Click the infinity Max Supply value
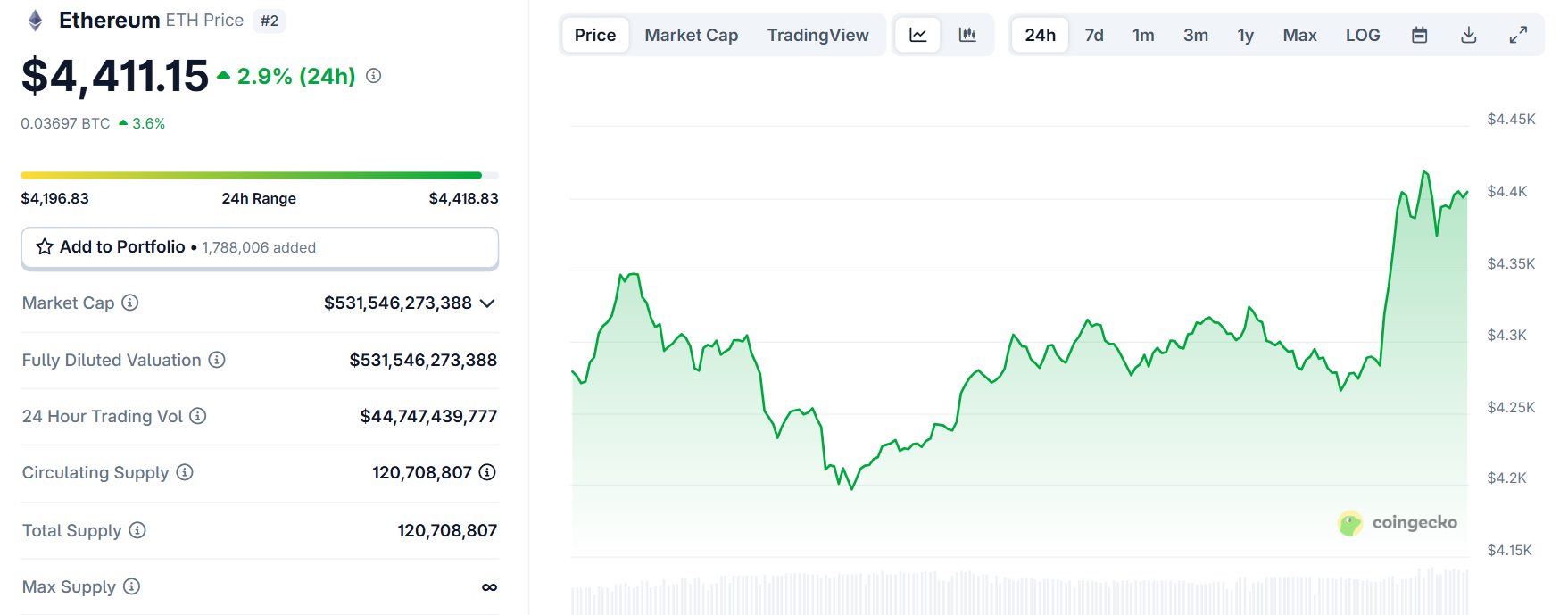The image size is (1568, 615). click(x=489, y=586)
